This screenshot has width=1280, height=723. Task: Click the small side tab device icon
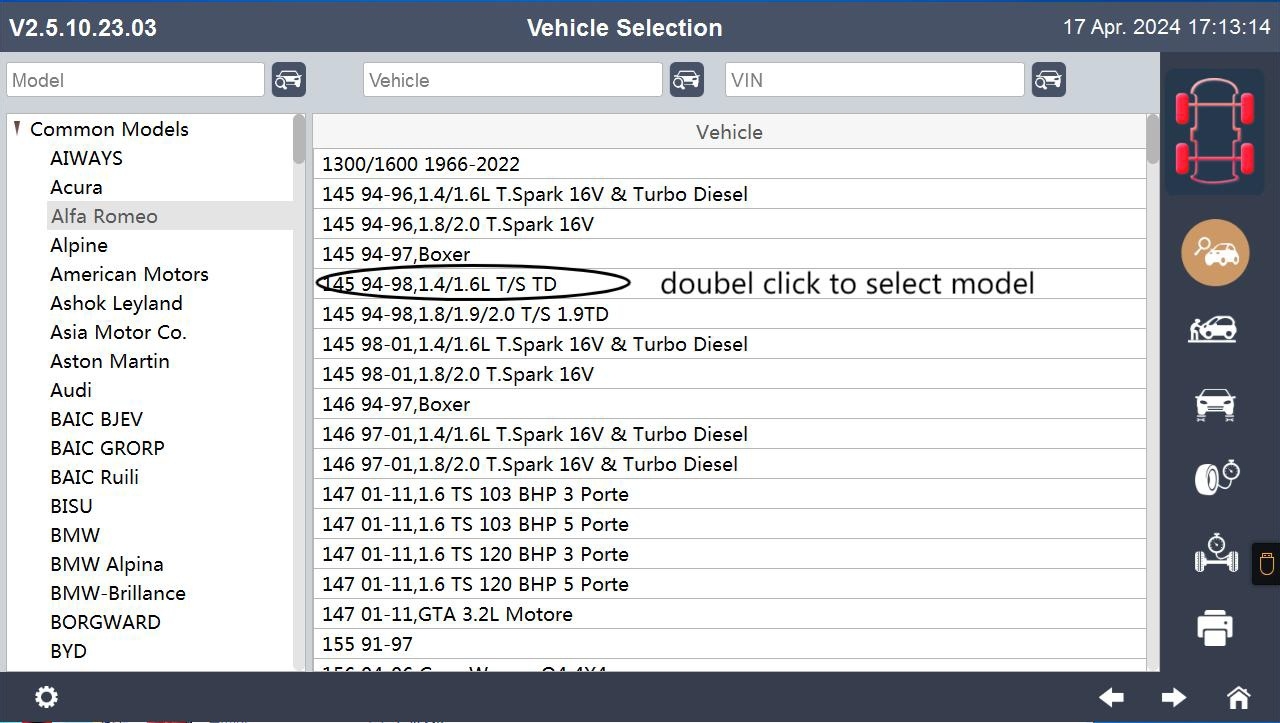click(x=1266, y=564)
